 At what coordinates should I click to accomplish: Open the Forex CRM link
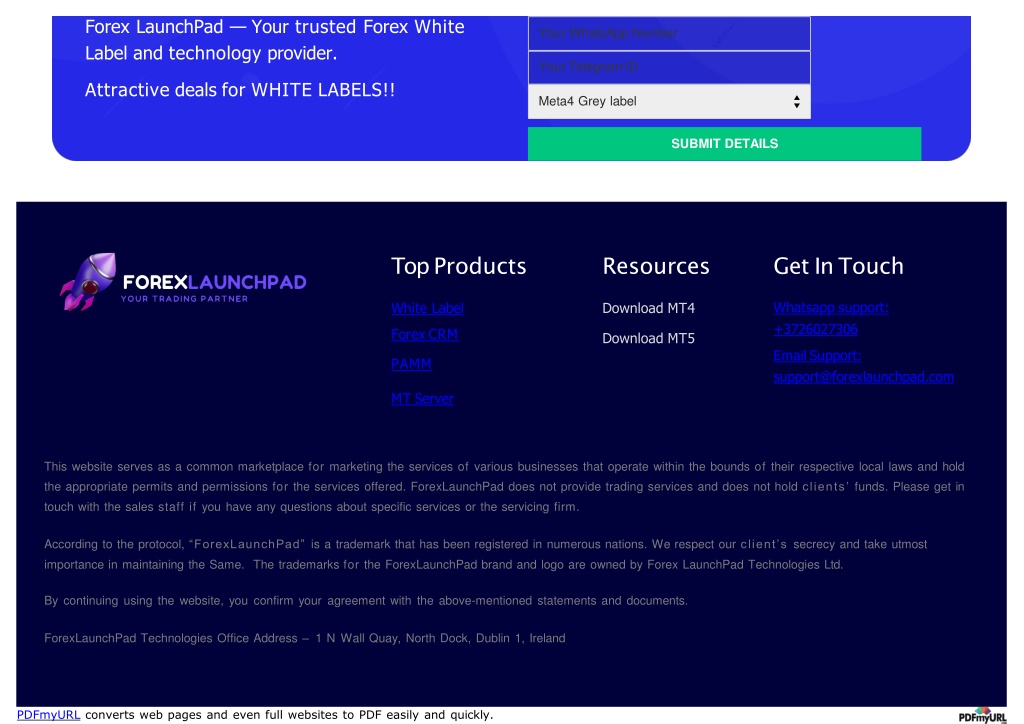click(x=424, y=335)
